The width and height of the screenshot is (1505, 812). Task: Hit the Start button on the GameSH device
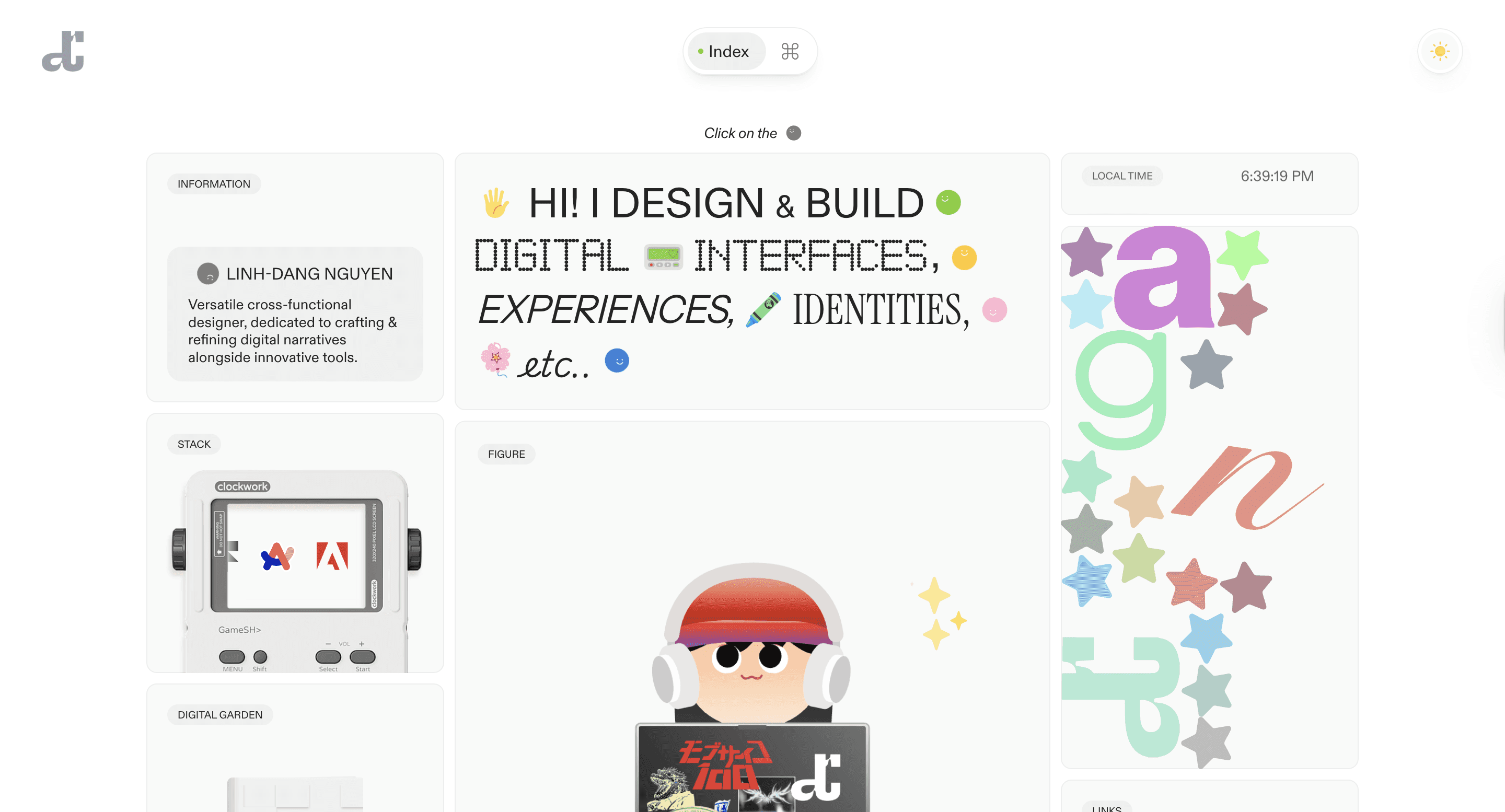(x=362, y=657)
